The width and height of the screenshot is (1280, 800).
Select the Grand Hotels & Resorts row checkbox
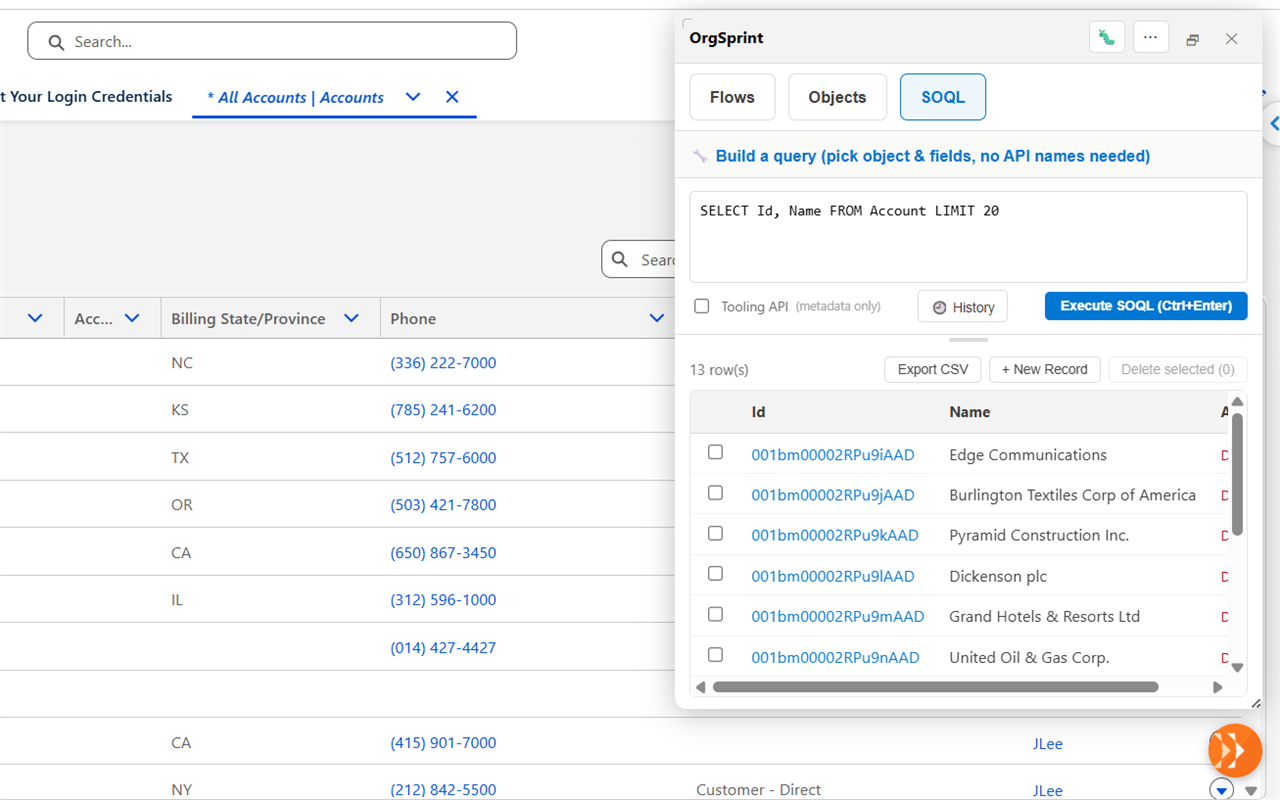point(715,614)
